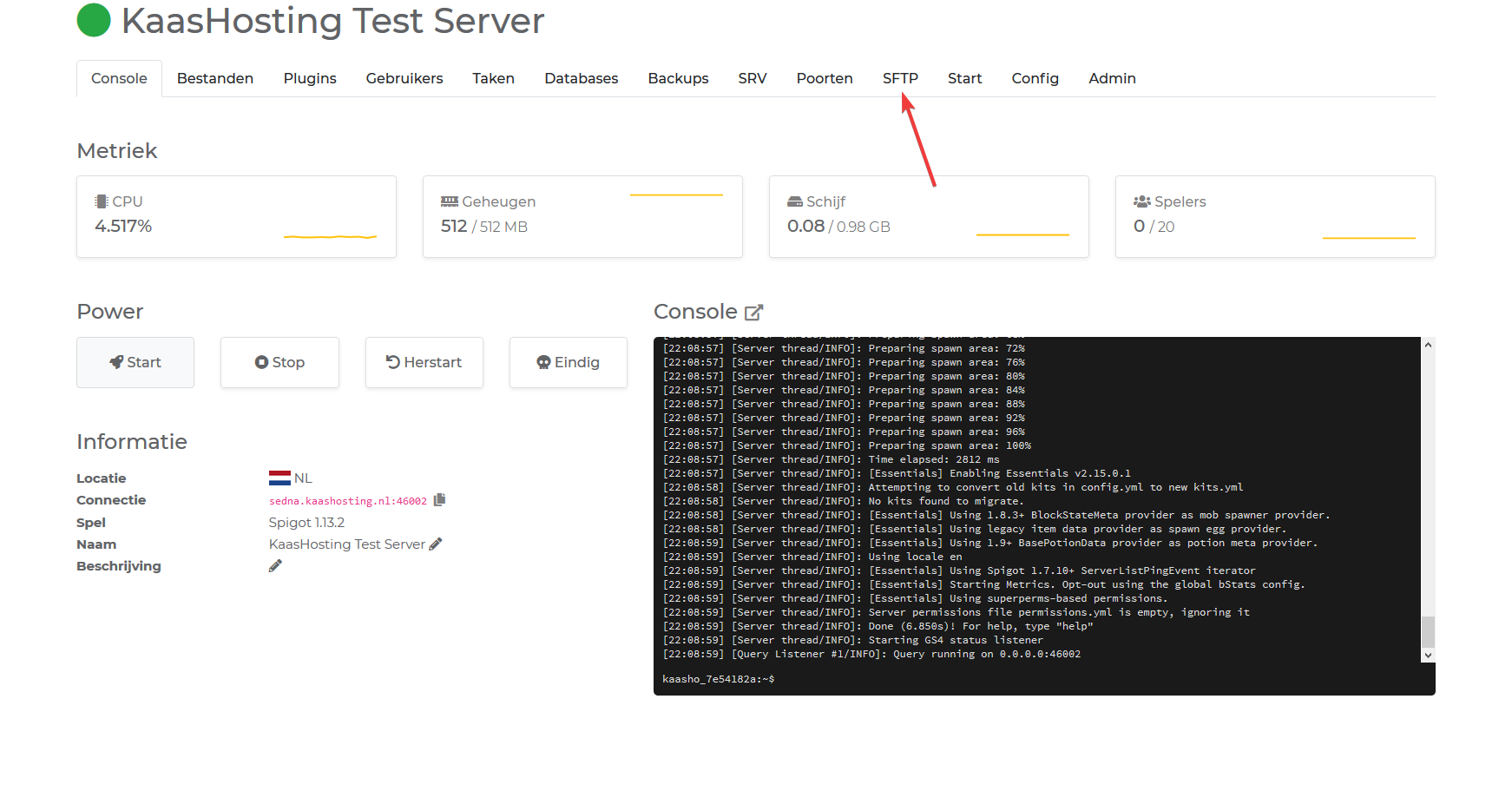The height and width of the screenshot is (798, 1512).
Task: Click the console command input line
Action: coord(1042,679)
